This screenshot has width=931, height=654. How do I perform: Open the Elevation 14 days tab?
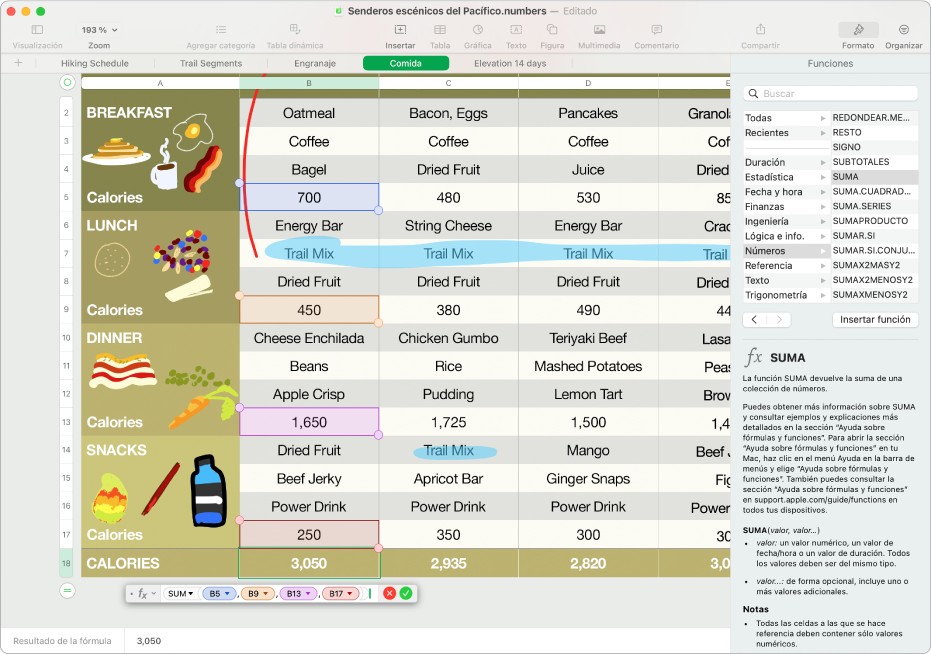click(510, 63)
